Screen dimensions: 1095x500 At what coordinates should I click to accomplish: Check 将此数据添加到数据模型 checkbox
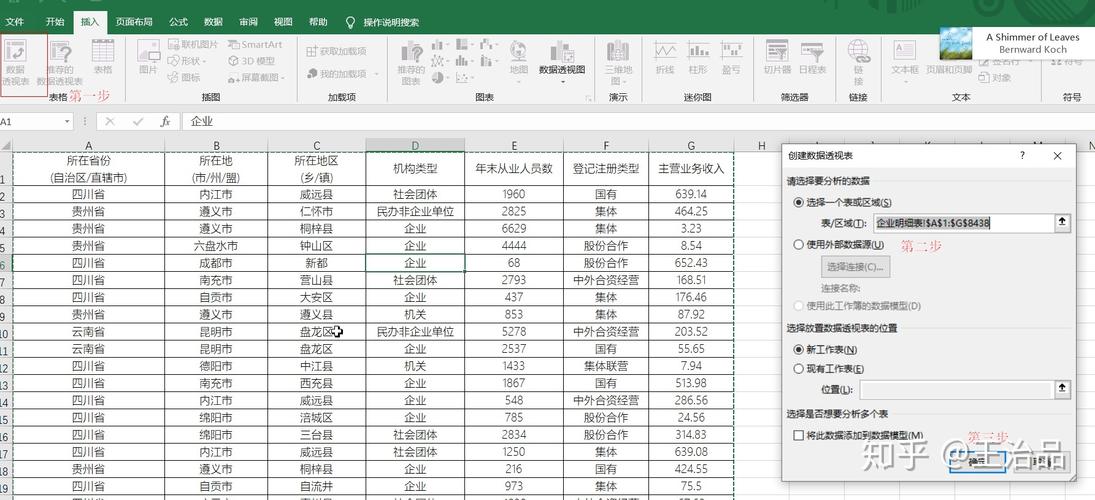pos(798,435)
